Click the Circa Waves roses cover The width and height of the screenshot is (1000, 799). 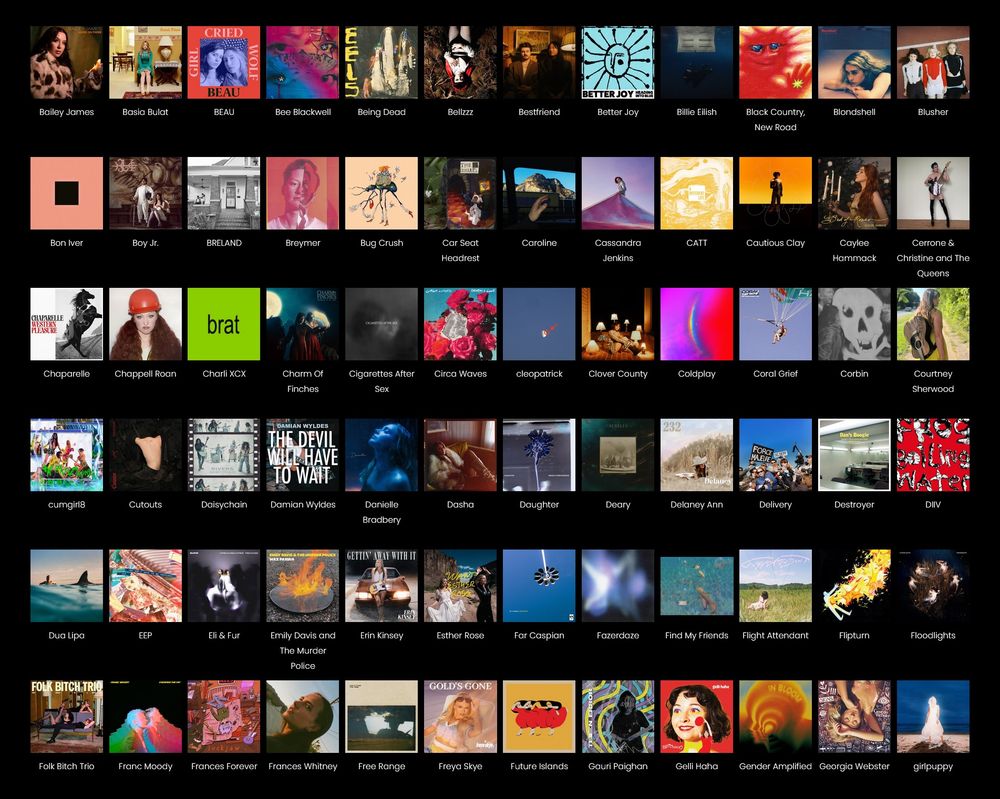click(460, 324)
